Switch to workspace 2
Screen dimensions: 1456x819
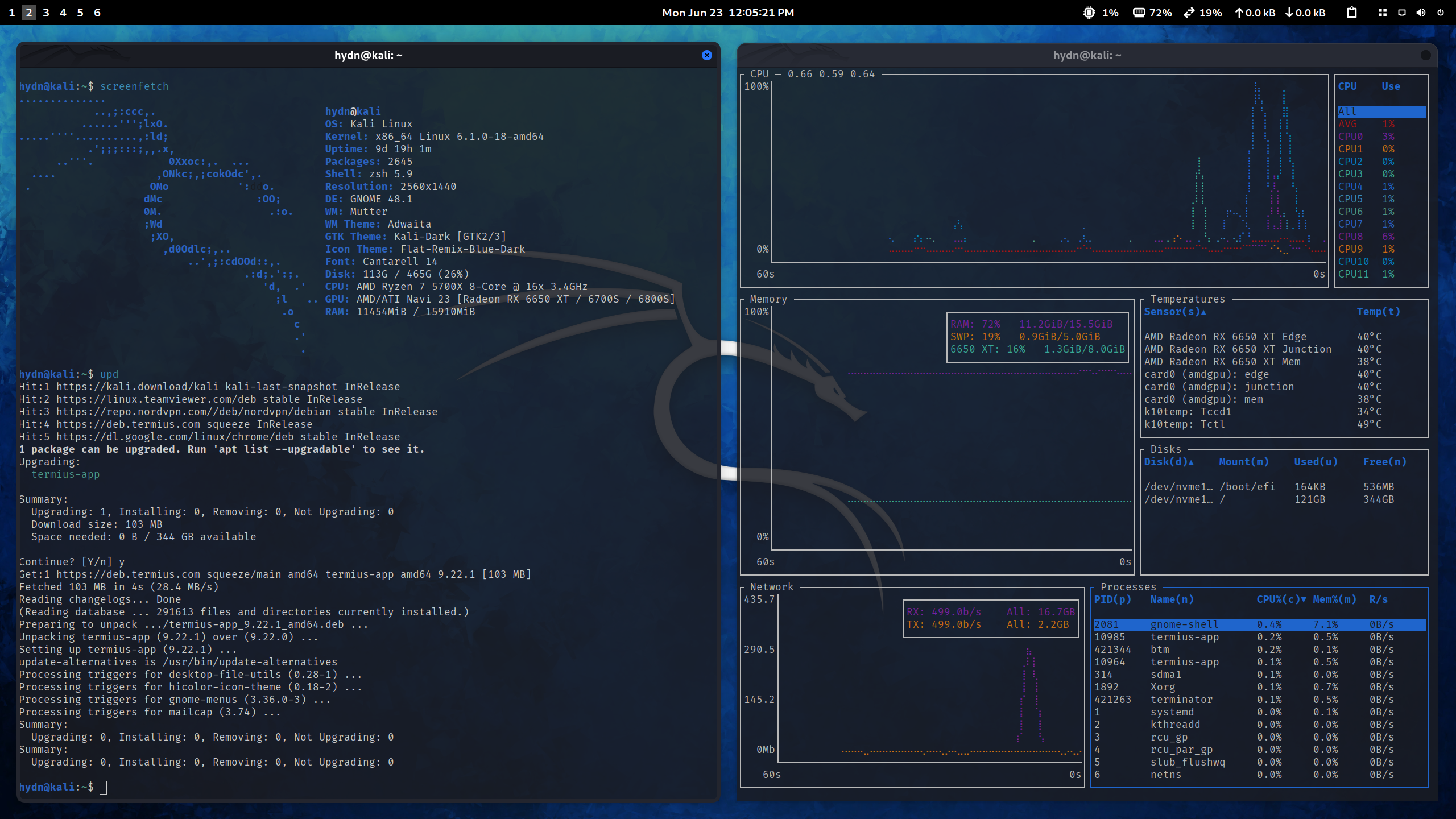tap(29, 13)
